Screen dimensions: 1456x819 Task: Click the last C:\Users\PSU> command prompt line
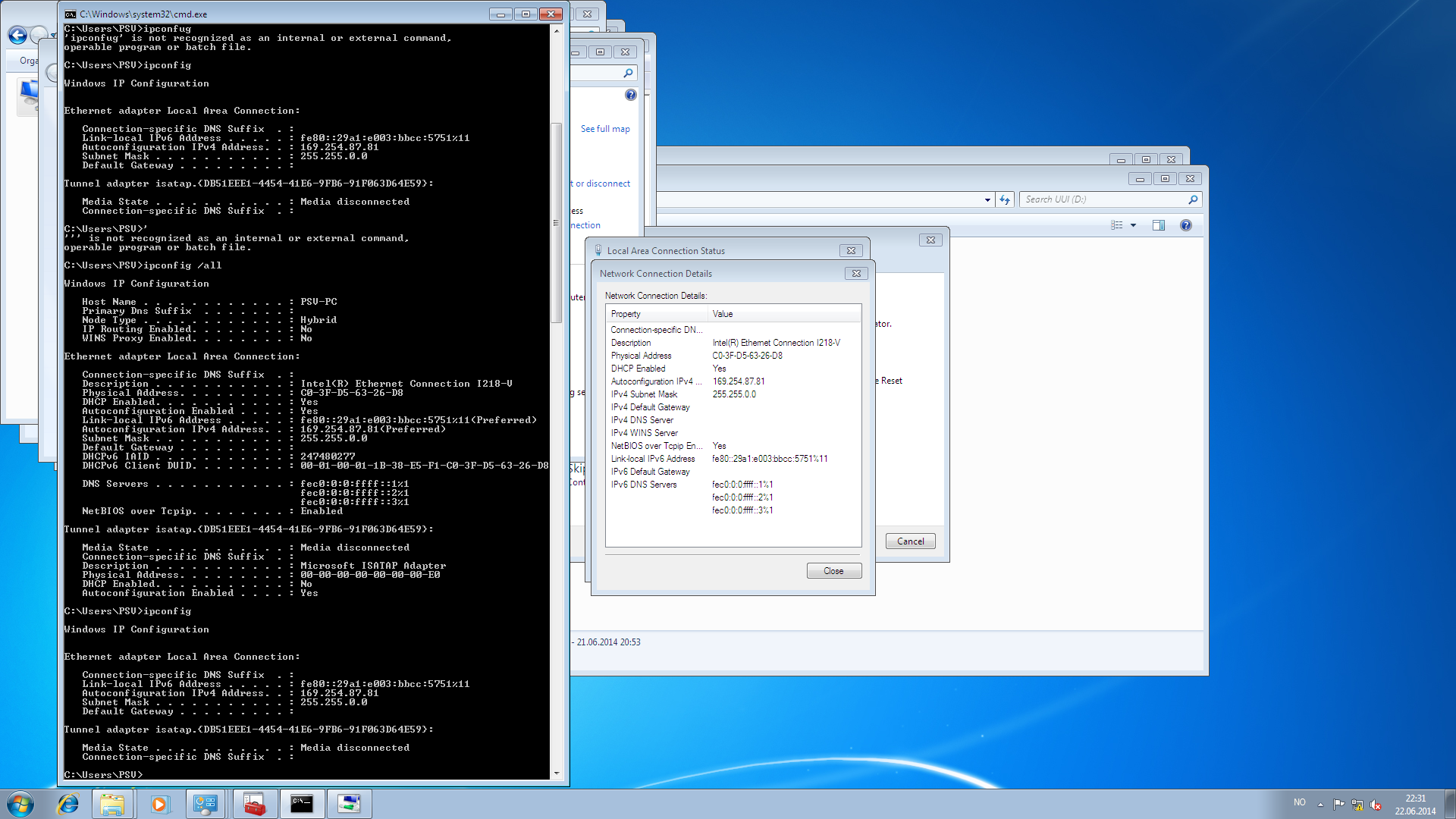[103, 775]
